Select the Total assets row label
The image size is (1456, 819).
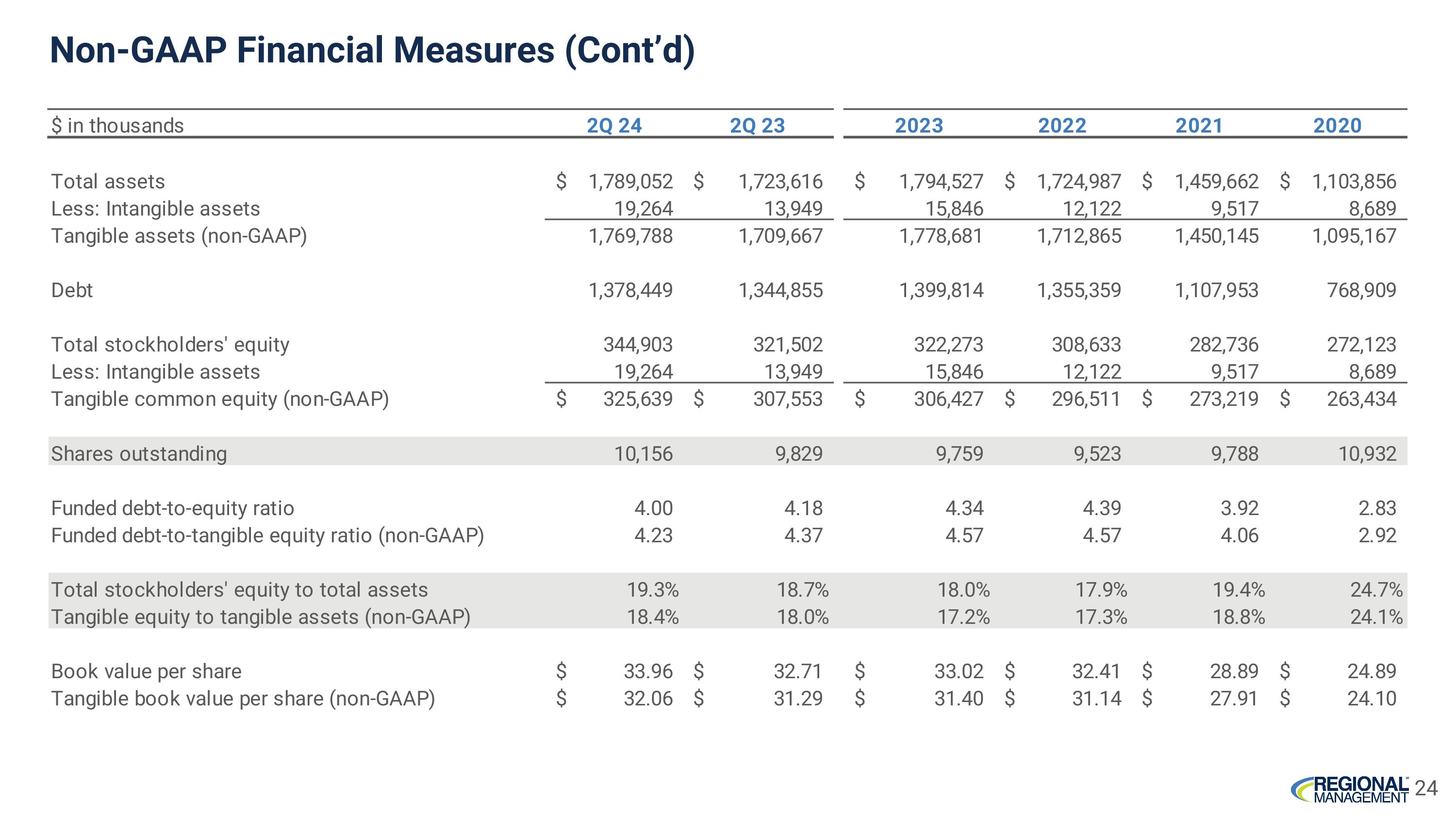[108, 182]
